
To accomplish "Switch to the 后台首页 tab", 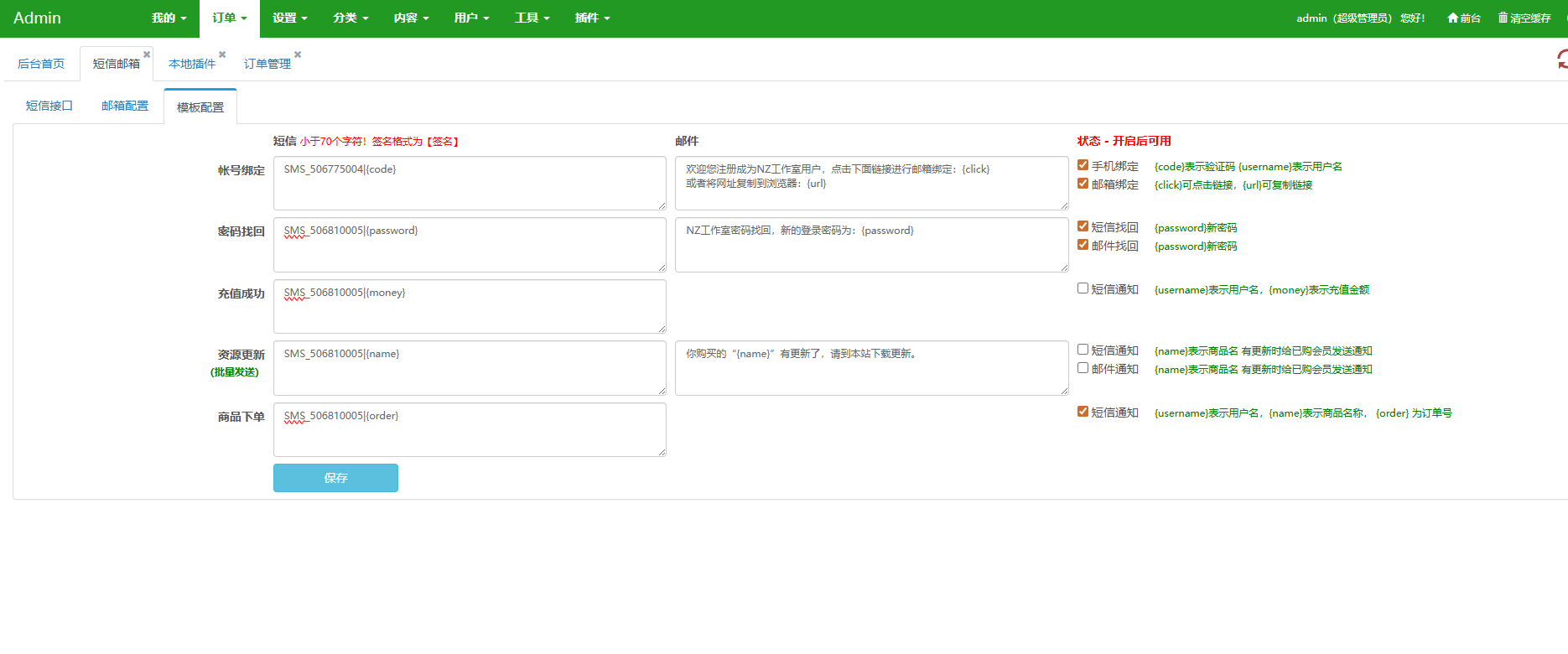I will tap(41, 64).
